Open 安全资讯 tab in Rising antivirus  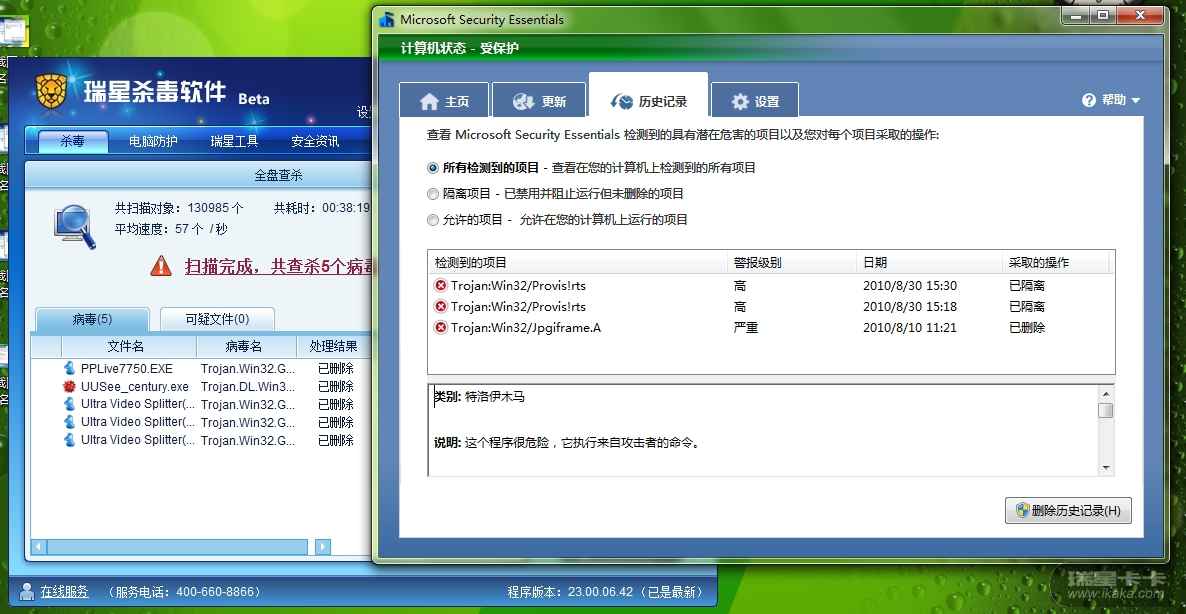tap(315, 141)
